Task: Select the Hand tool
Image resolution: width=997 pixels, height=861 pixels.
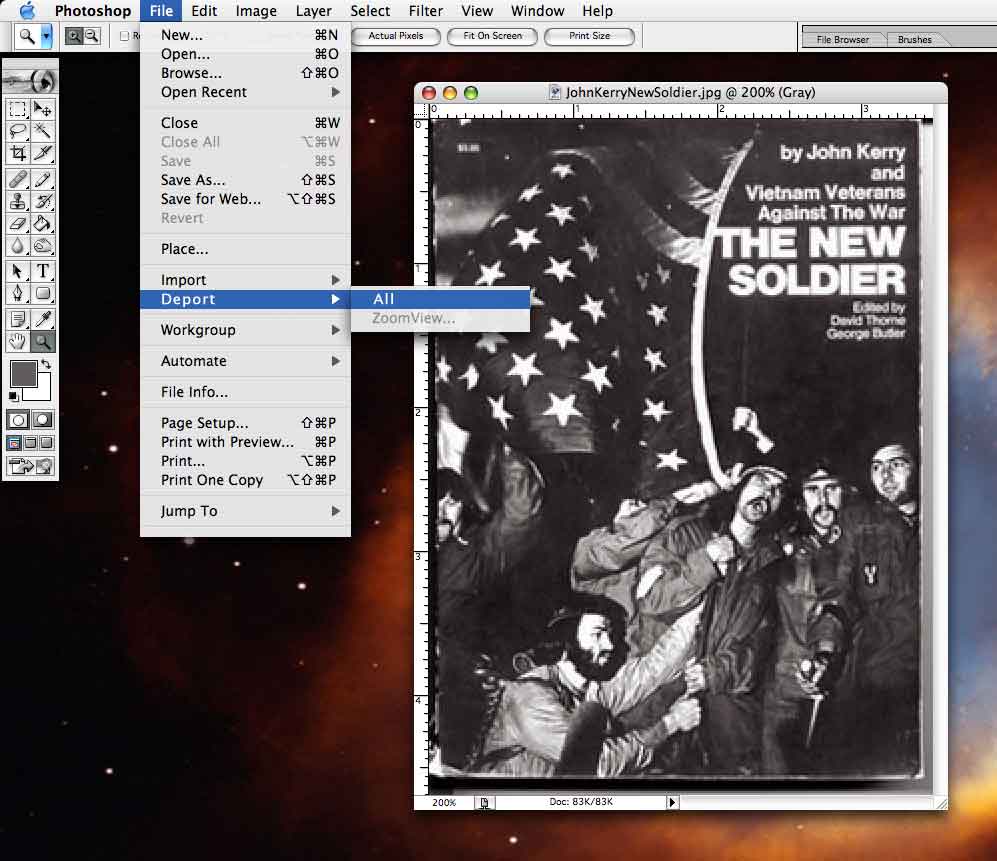Action: click(18, 341)
